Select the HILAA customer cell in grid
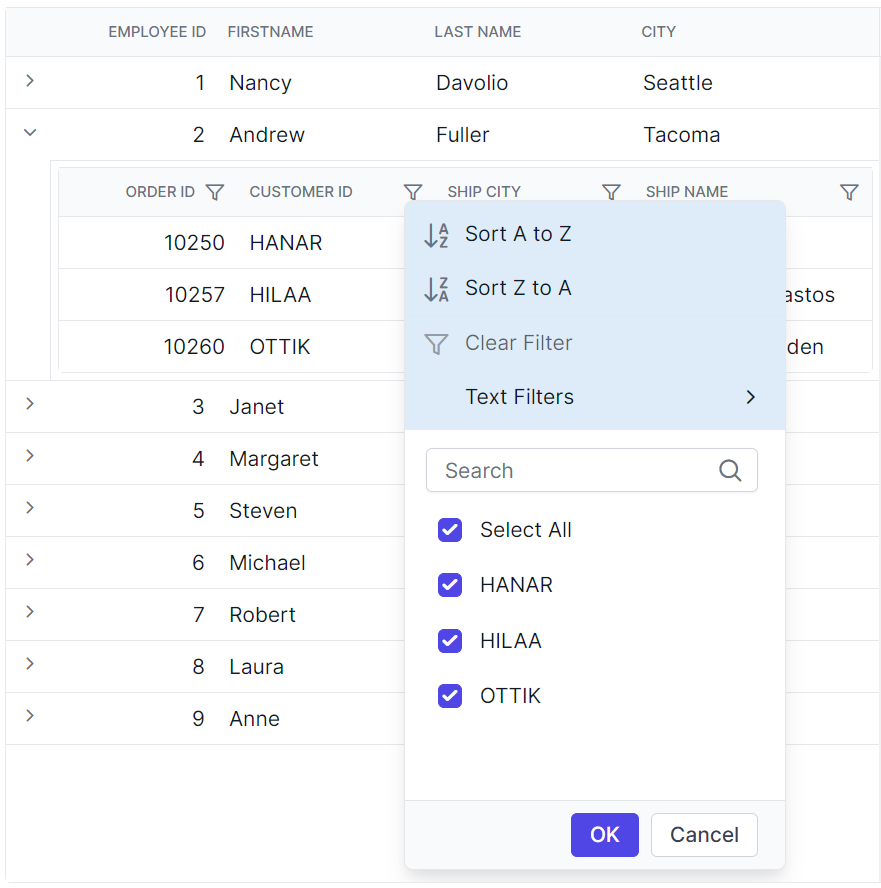The height and width of the screenshot is (888, 881). pyautogui.click(x=280, y=295)
